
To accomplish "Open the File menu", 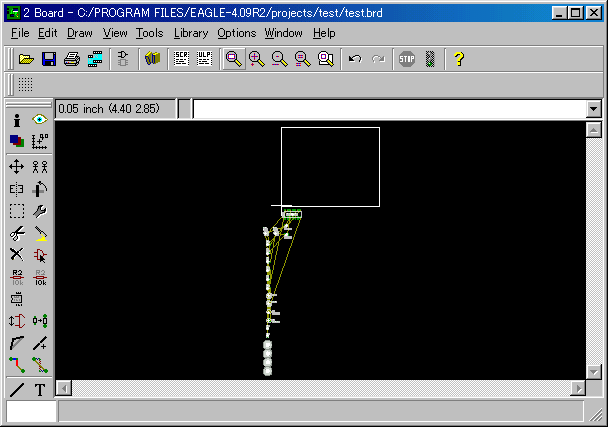I will coord(20,33).
